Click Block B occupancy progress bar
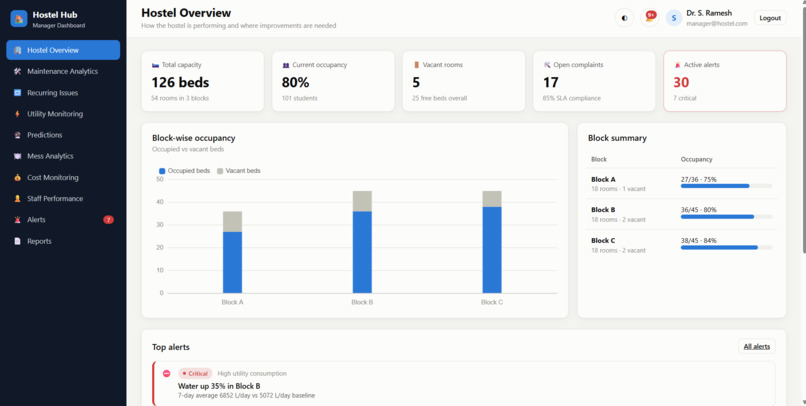 (726, 217)
